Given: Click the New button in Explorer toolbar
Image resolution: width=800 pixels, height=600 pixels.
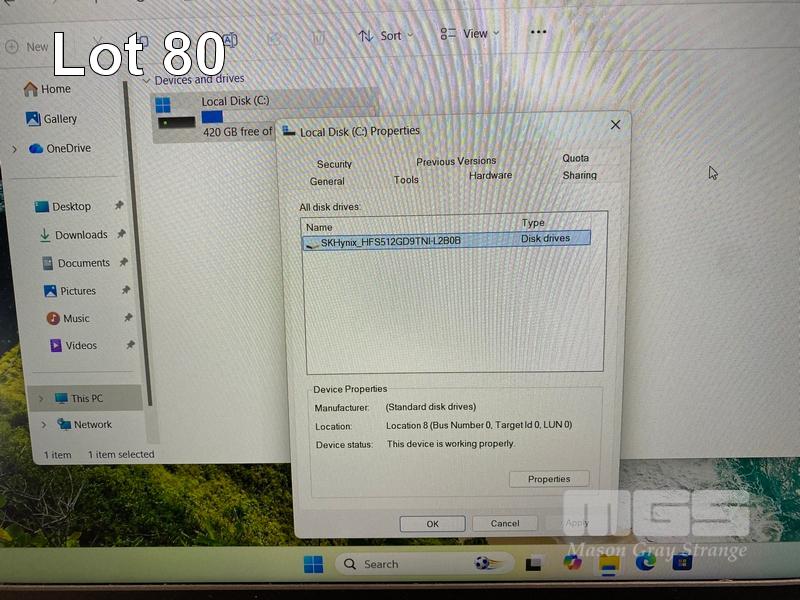Looking at the screenshot, I should (x=27, y=46).
